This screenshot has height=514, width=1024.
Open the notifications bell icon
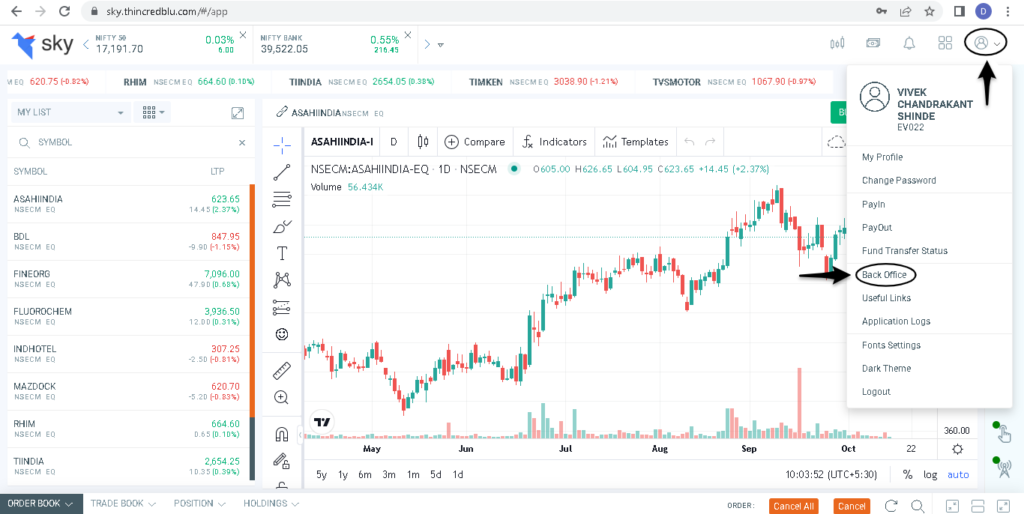(908, 43)
